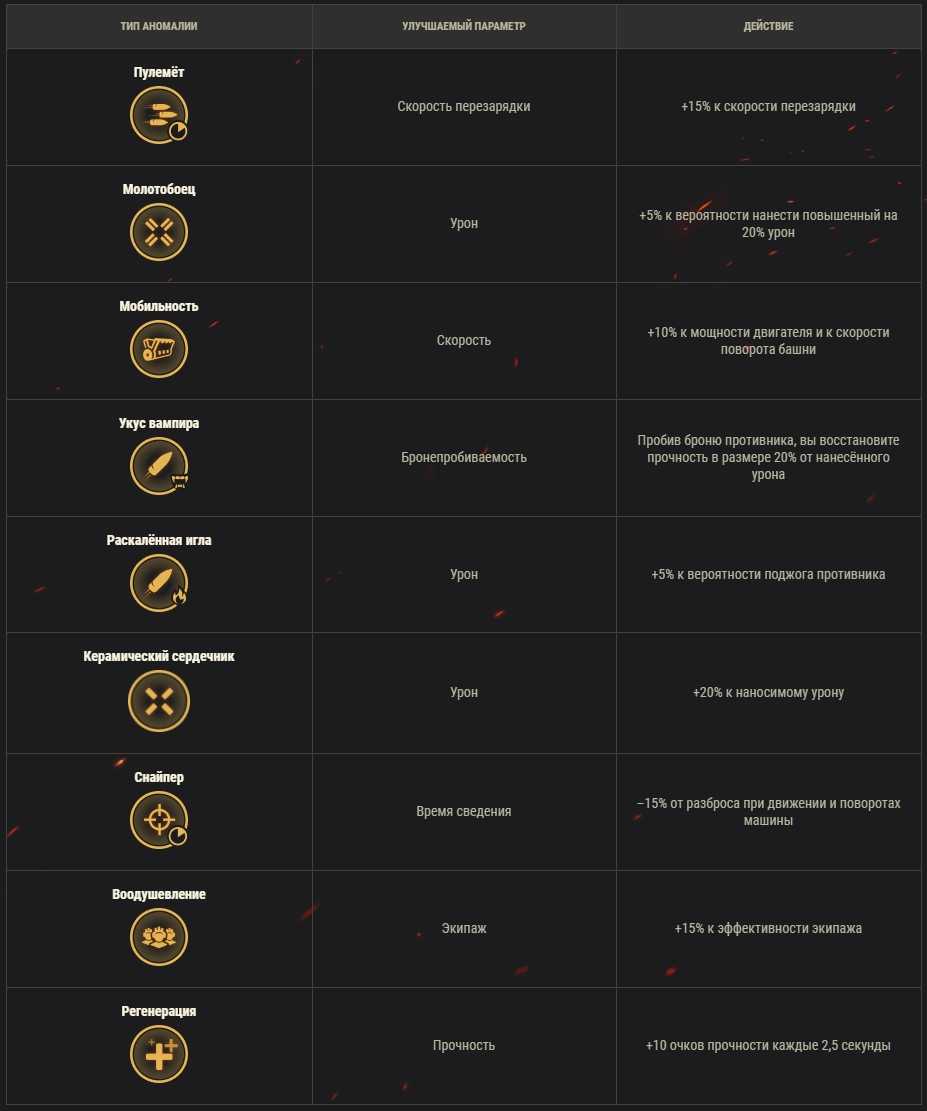Select the Время сведения parameter cell

(464, 812)
